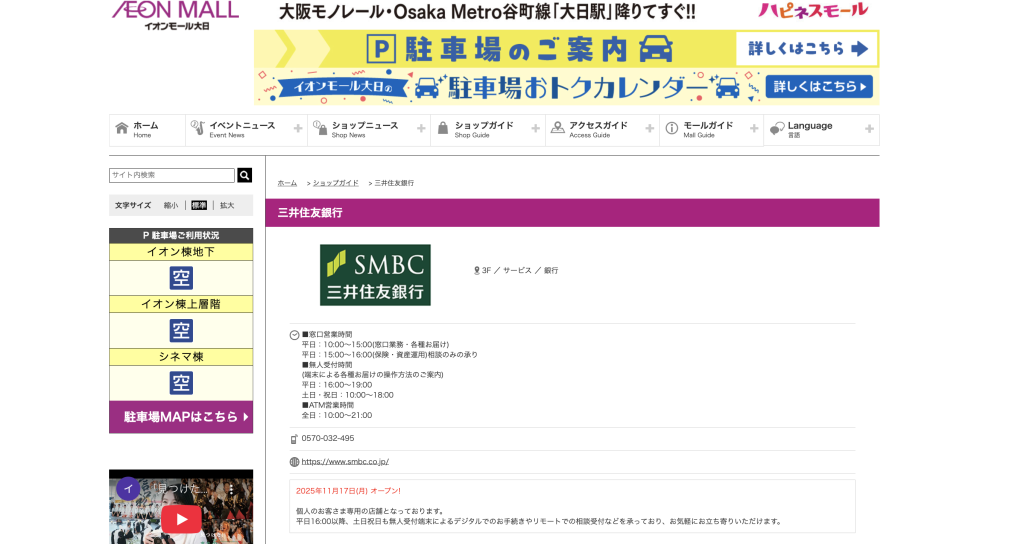Play the YouTube video via red button

click(181, 518)
